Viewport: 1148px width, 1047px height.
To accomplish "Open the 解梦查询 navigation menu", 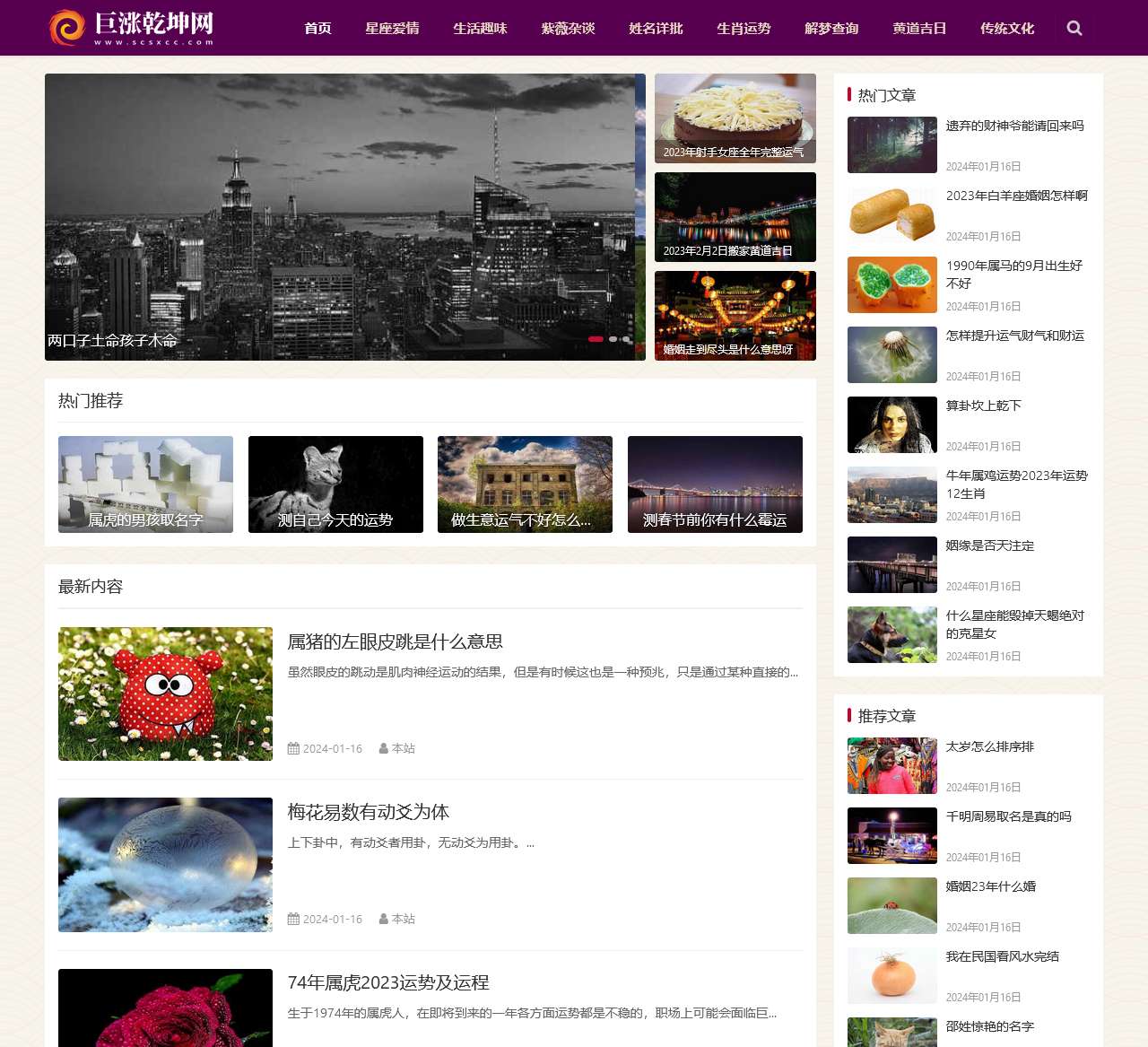I will click(x=831, y=28).
